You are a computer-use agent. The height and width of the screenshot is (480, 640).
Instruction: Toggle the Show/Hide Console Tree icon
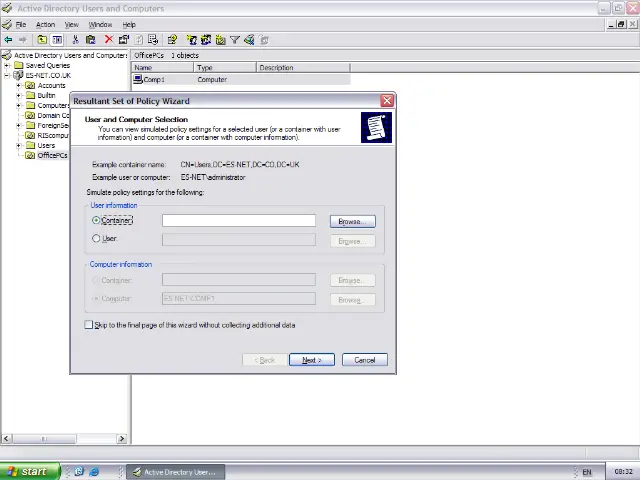(x=57, y=40)
